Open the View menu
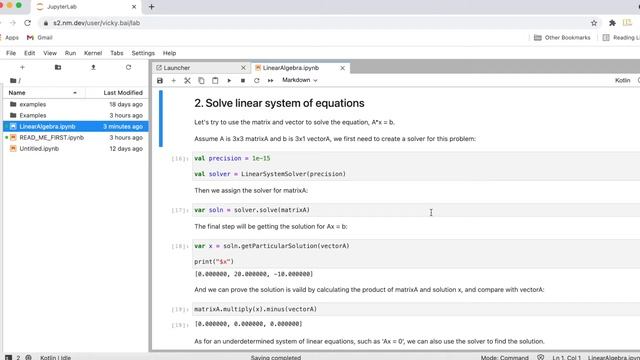The height and width of the screenshot is (360, 640). click(50, 53)
